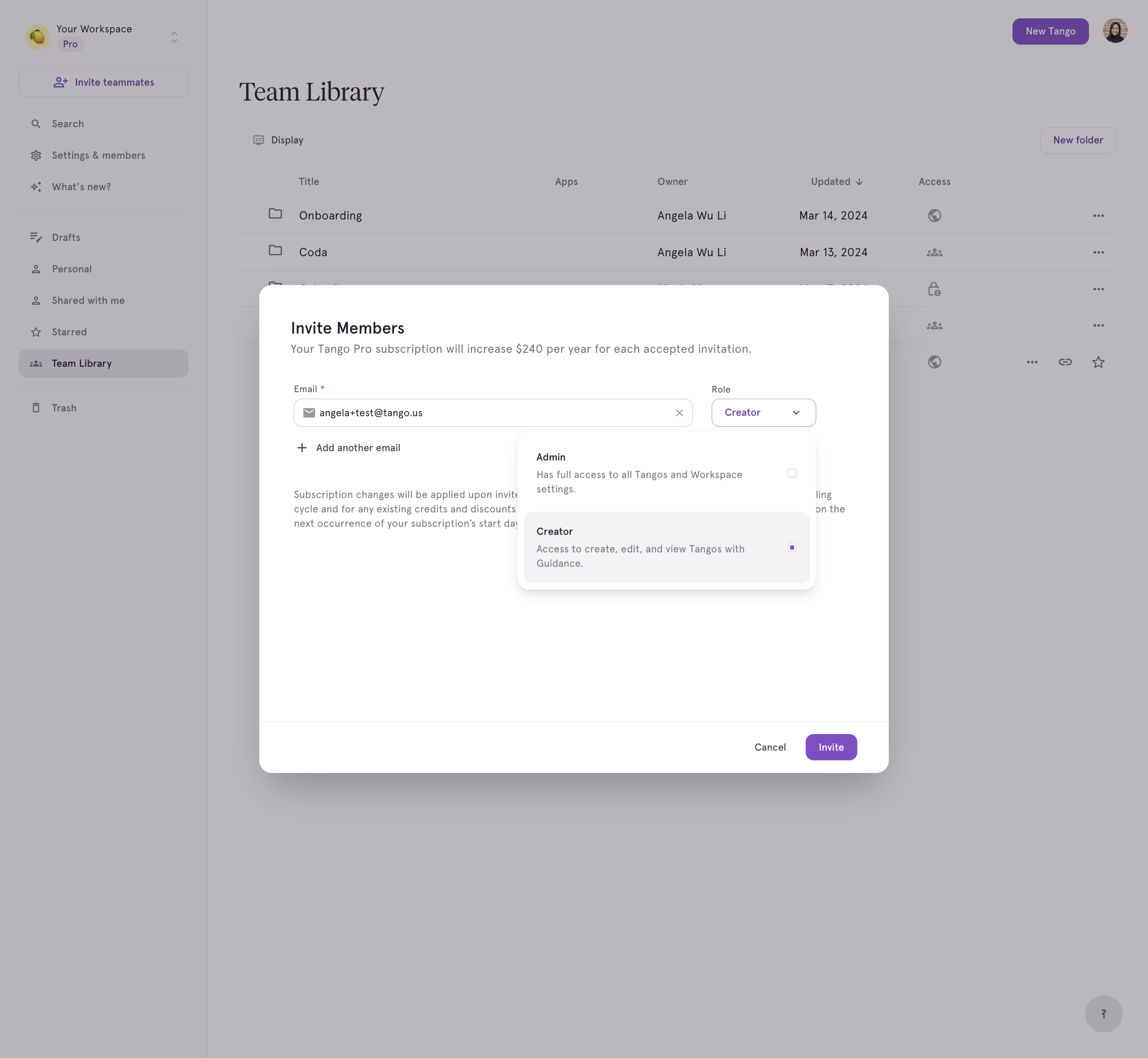Open the Coda folder
This screenshot has width=1148, height=1058.
point(313,253)
